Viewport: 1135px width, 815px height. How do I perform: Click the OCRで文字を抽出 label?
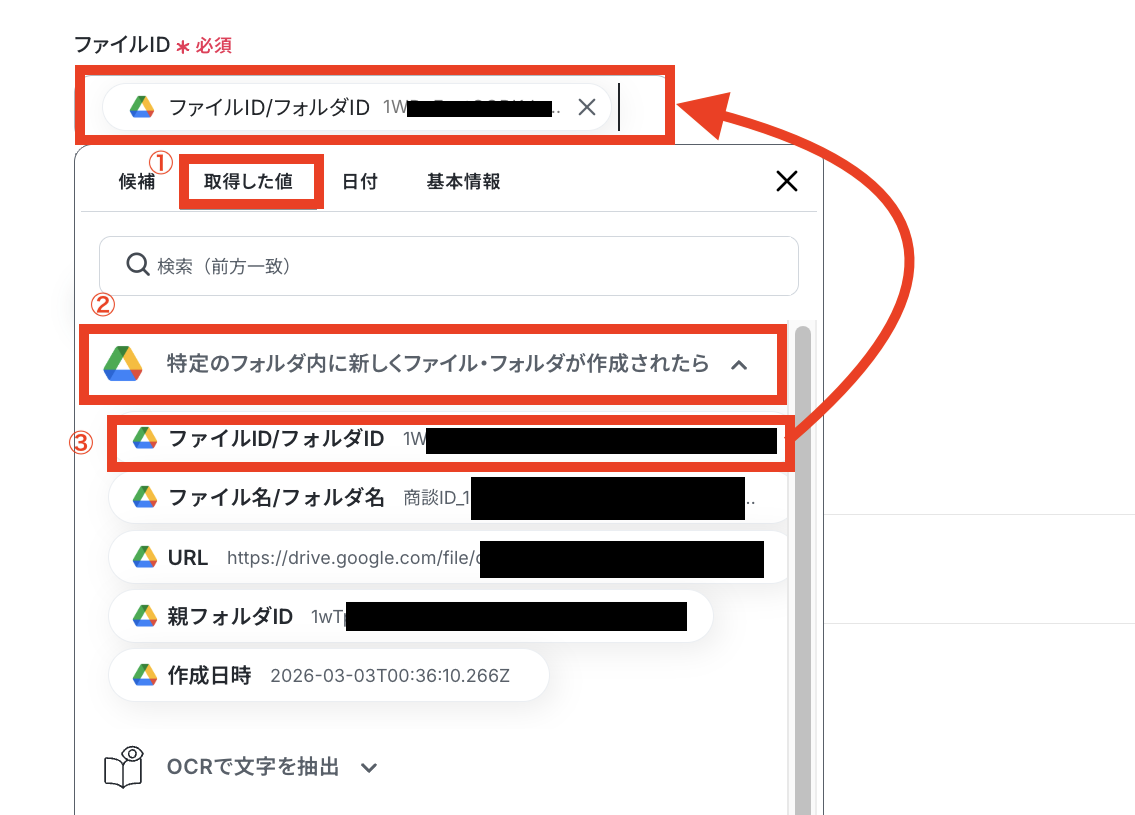click(253, 767)
